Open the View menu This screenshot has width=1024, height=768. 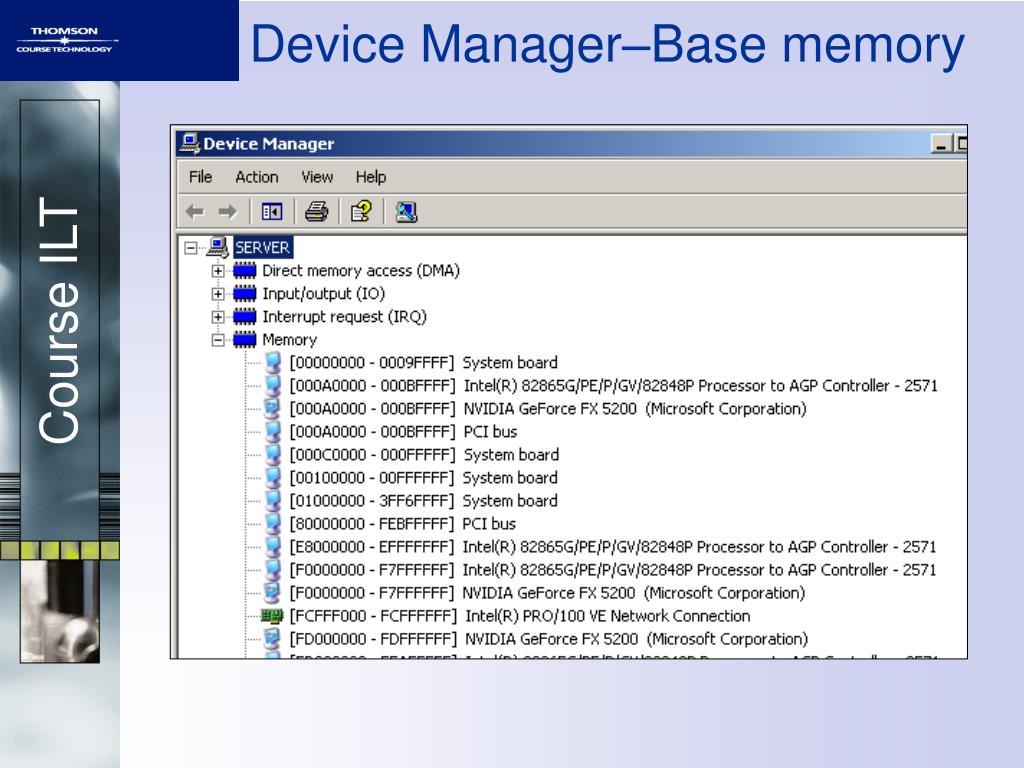317,177
